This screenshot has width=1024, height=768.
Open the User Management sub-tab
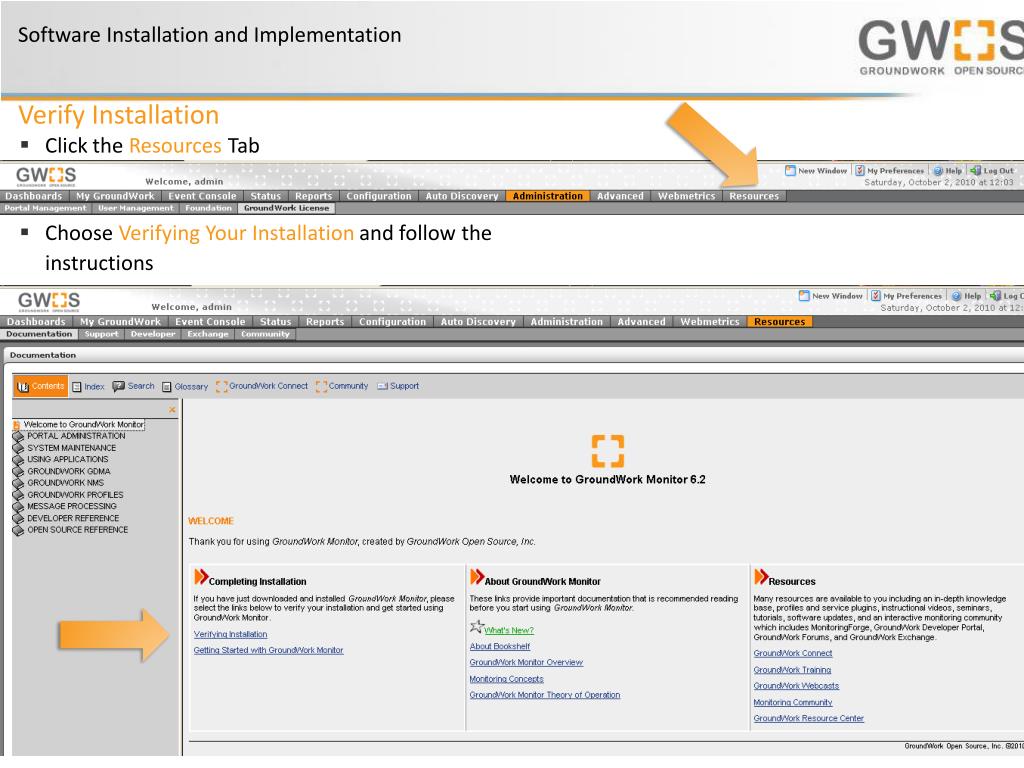[136, 208]
